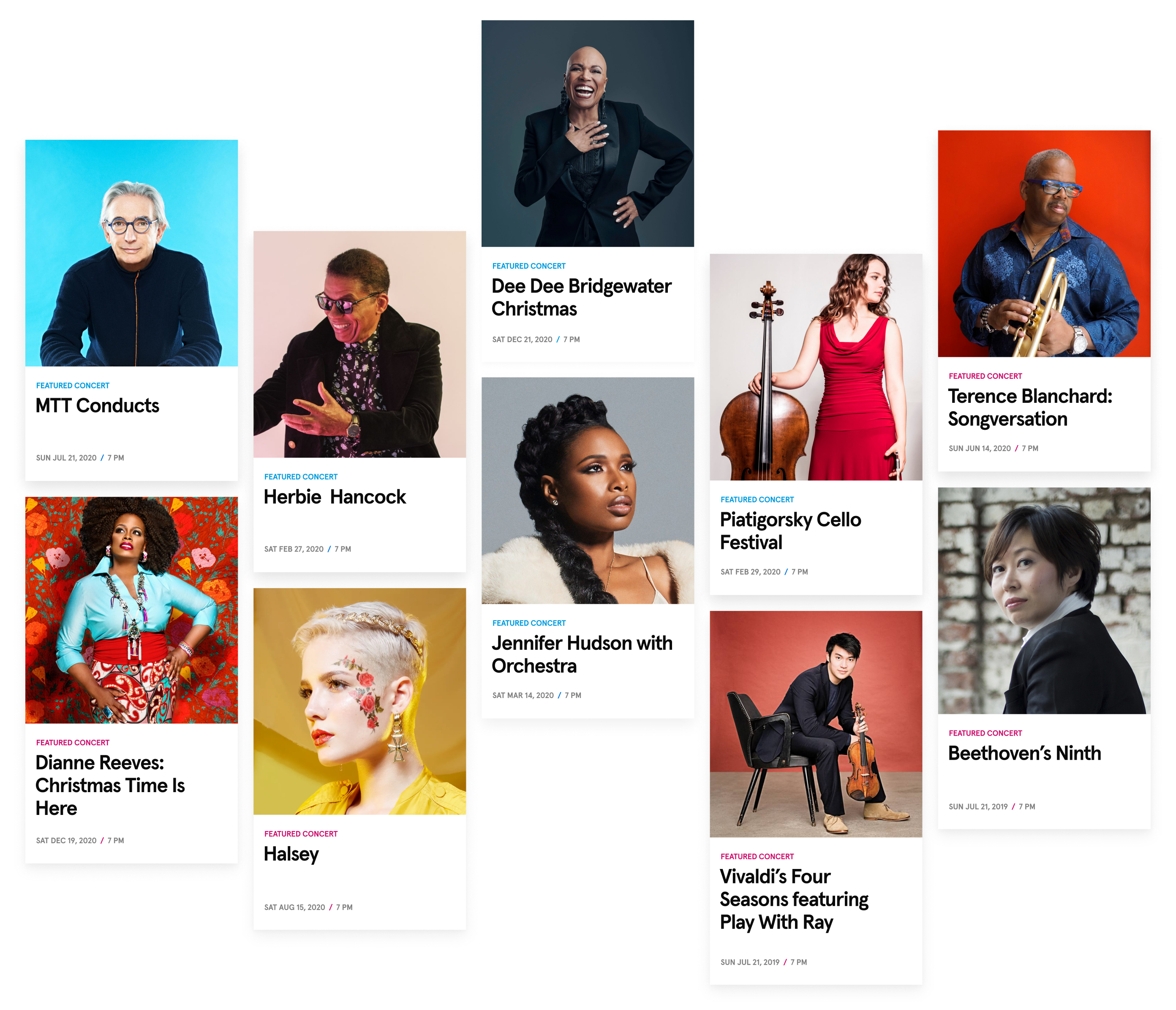Open the Beethoven's Ninth conductor photo
1176x1010 pixels.
(1044, 601)
